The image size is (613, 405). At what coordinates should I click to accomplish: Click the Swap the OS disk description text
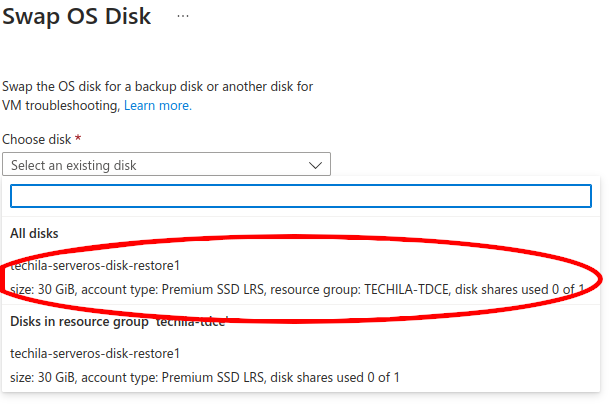[158, 87]
